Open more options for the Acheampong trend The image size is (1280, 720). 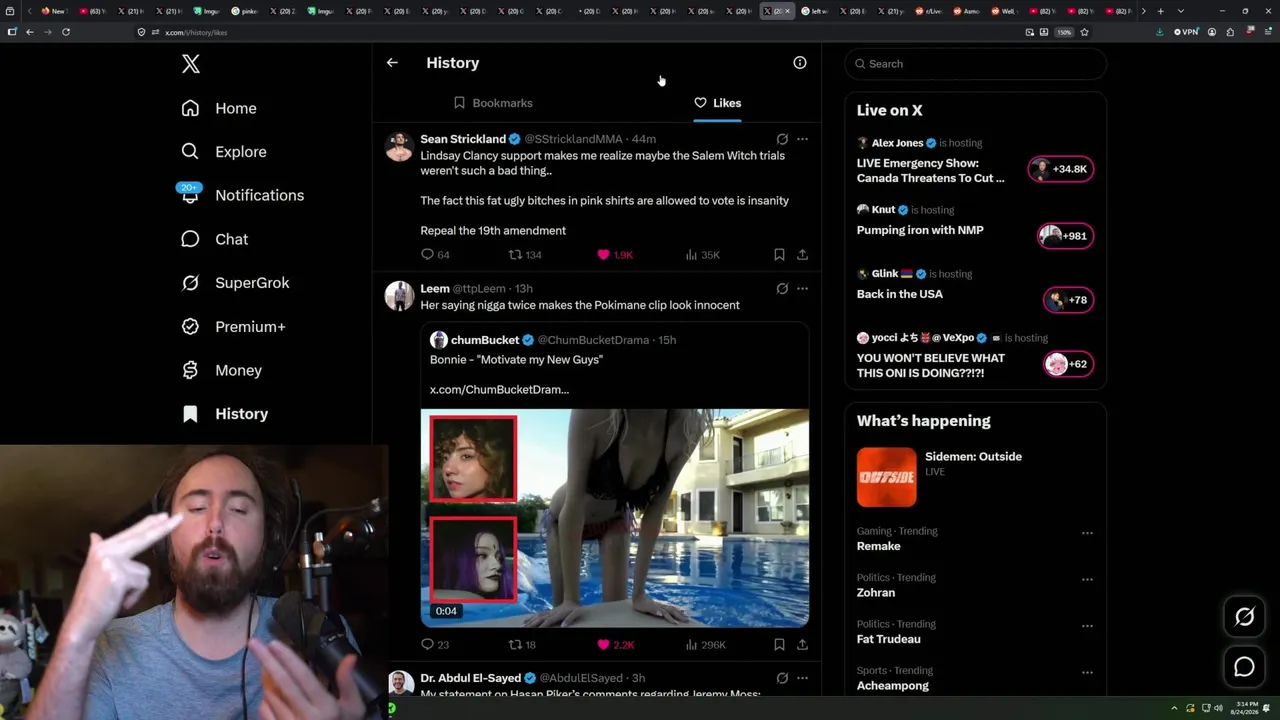pos(1087,673)
